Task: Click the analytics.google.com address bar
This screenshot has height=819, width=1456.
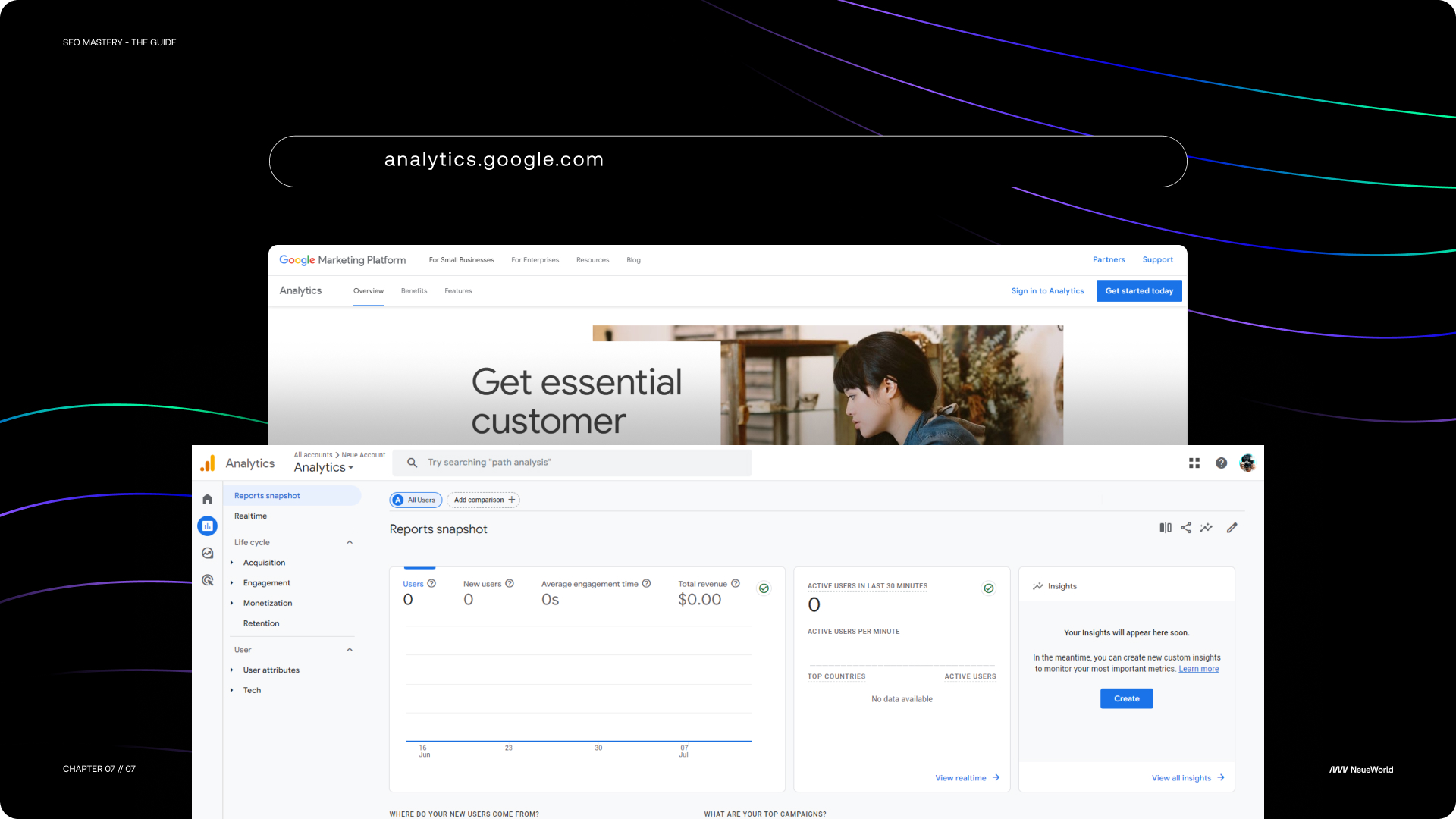Action: click(728, 162)
